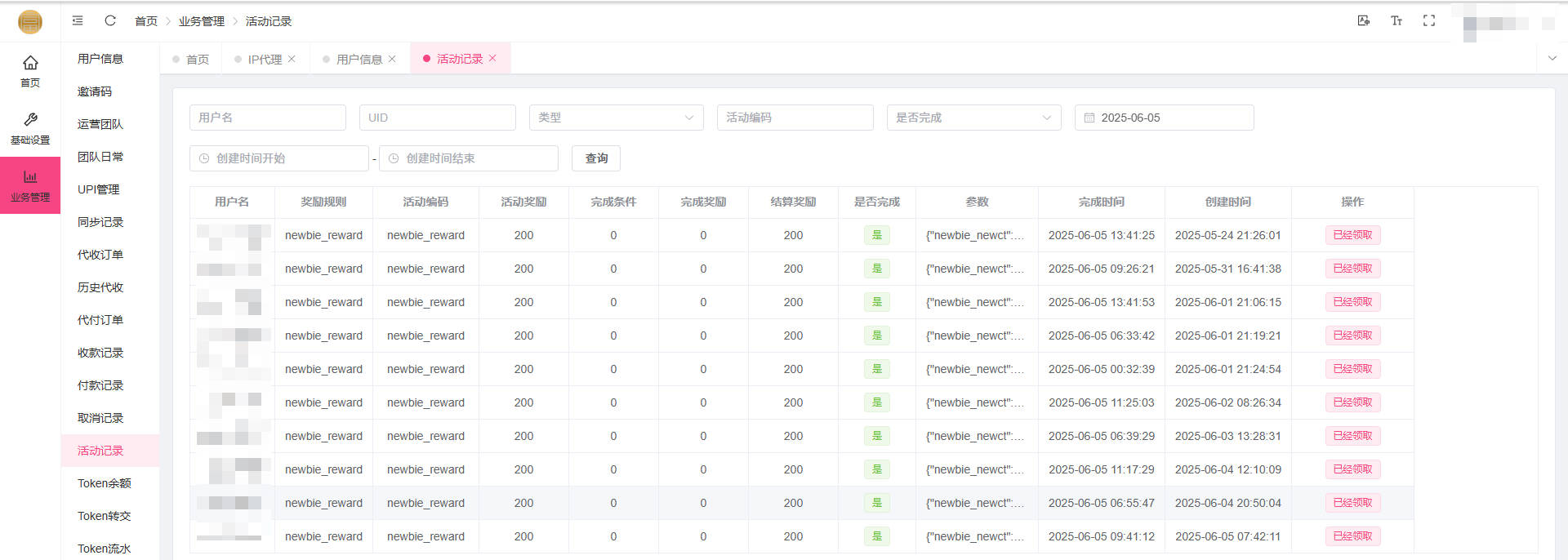Open the 2025-06-05 date picker
Screen dimensions: 1568x560
click(x=1164, y=118)
